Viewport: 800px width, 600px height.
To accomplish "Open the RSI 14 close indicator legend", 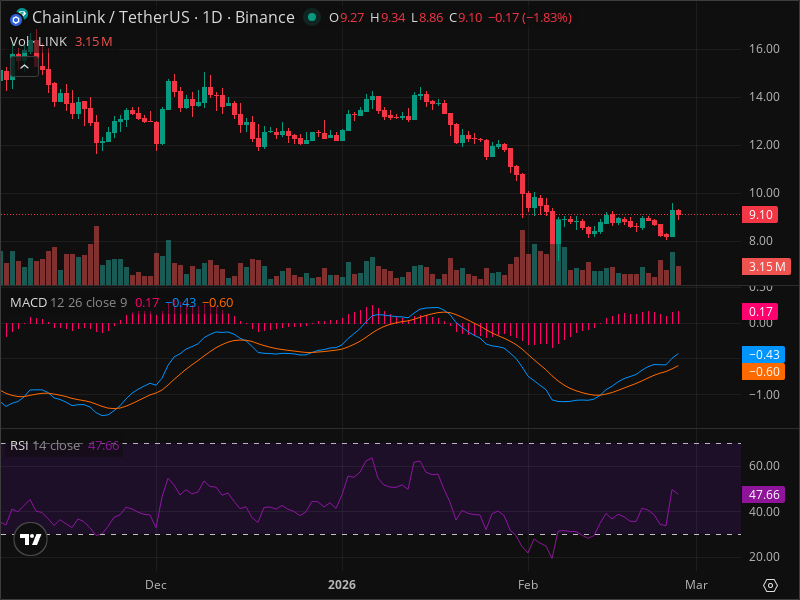I will click(x=45, y=445).
